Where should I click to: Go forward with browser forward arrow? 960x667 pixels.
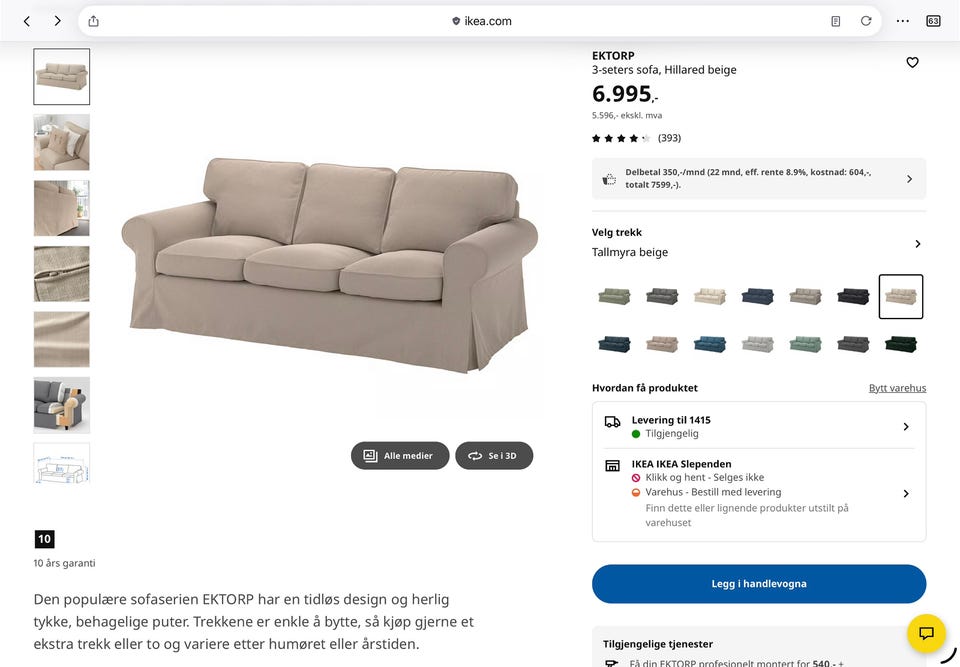58,21
